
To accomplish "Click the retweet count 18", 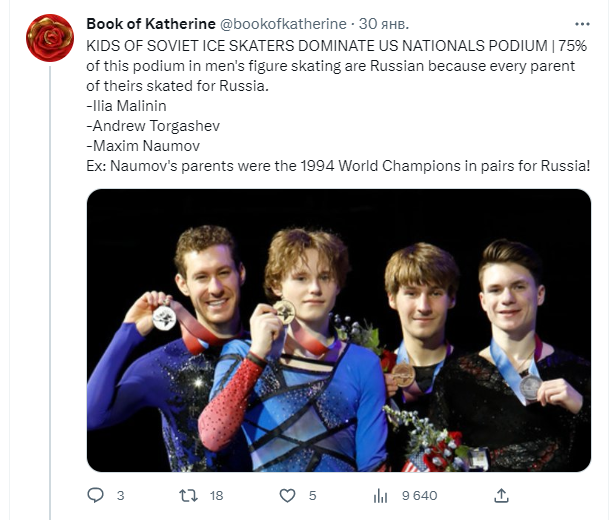I will (x=216, y=495).
